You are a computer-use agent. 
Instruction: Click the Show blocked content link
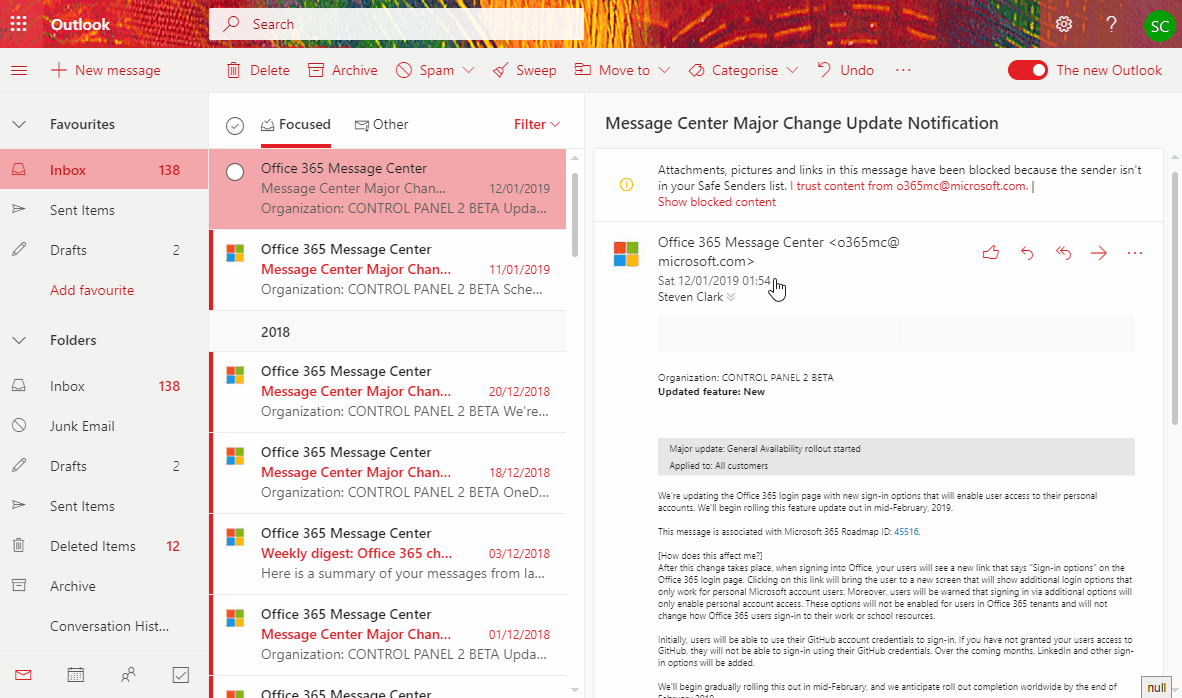pos(716,202)
